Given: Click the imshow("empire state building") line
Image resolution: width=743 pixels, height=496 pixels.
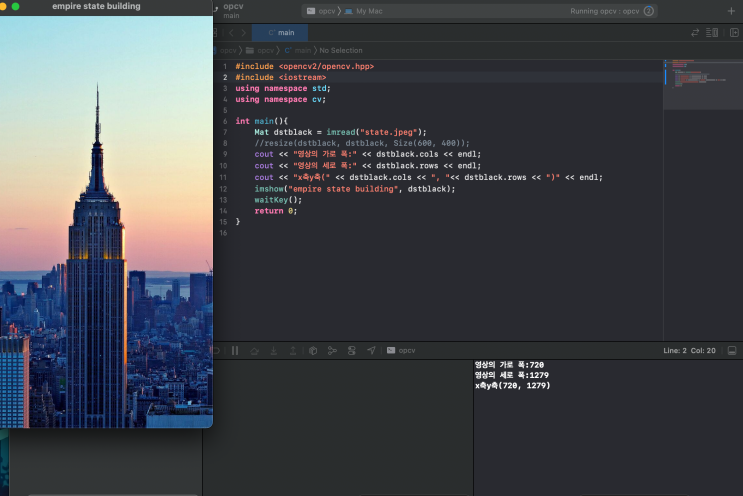Looking at the screenshot, I should [x=354, y=189].
